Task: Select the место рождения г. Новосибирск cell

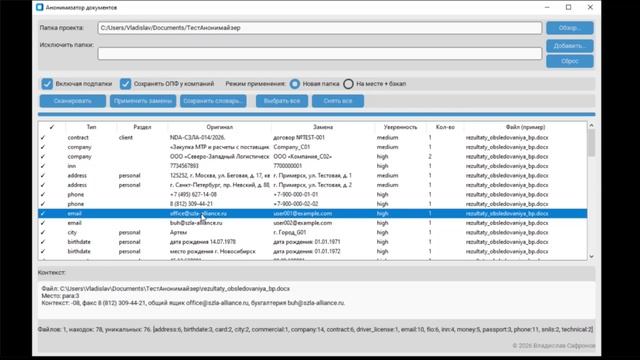Action: pyautogui.click(x=213, y=251)
